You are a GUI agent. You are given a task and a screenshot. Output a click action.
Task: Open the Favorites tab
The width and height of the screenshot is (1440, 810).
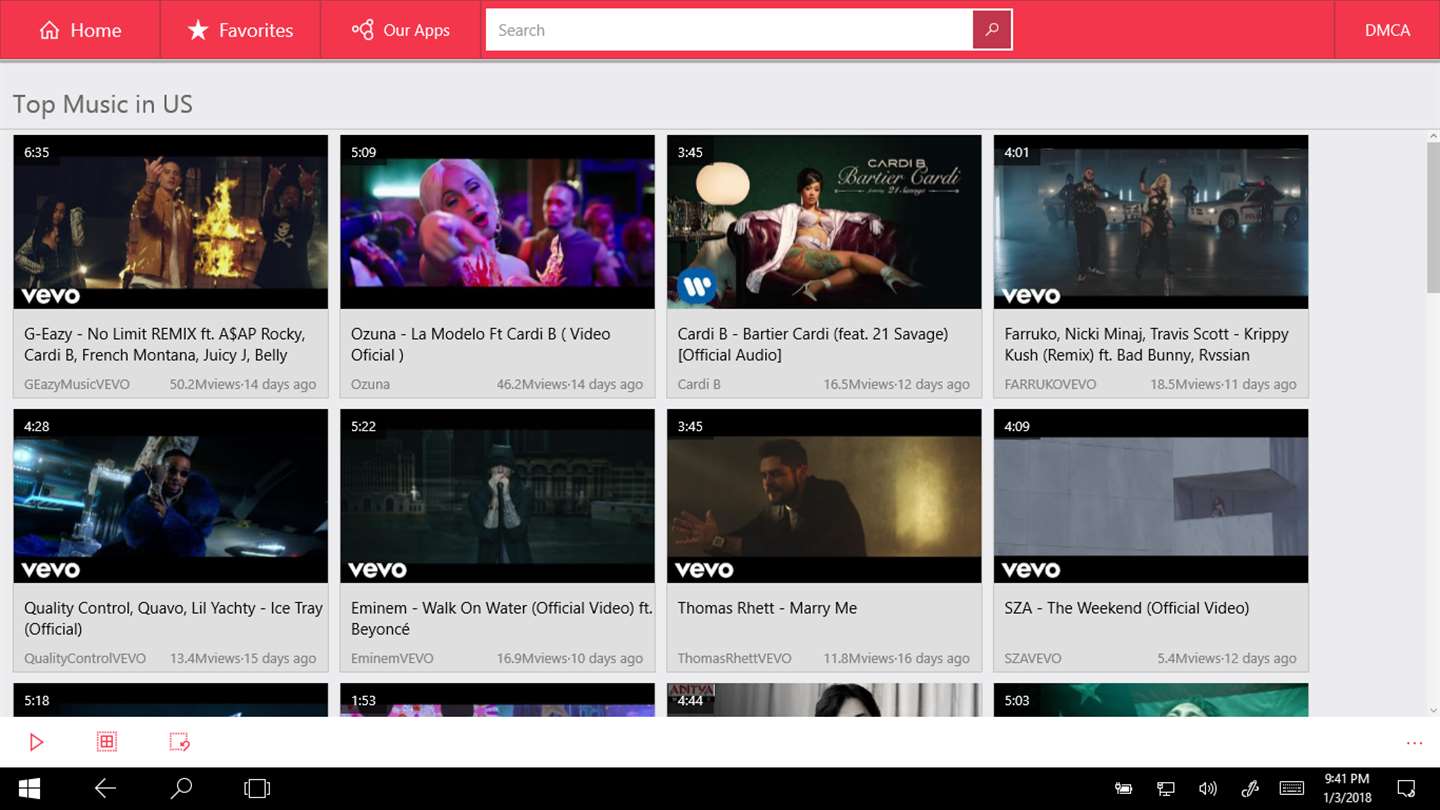[x=240, y=30]
